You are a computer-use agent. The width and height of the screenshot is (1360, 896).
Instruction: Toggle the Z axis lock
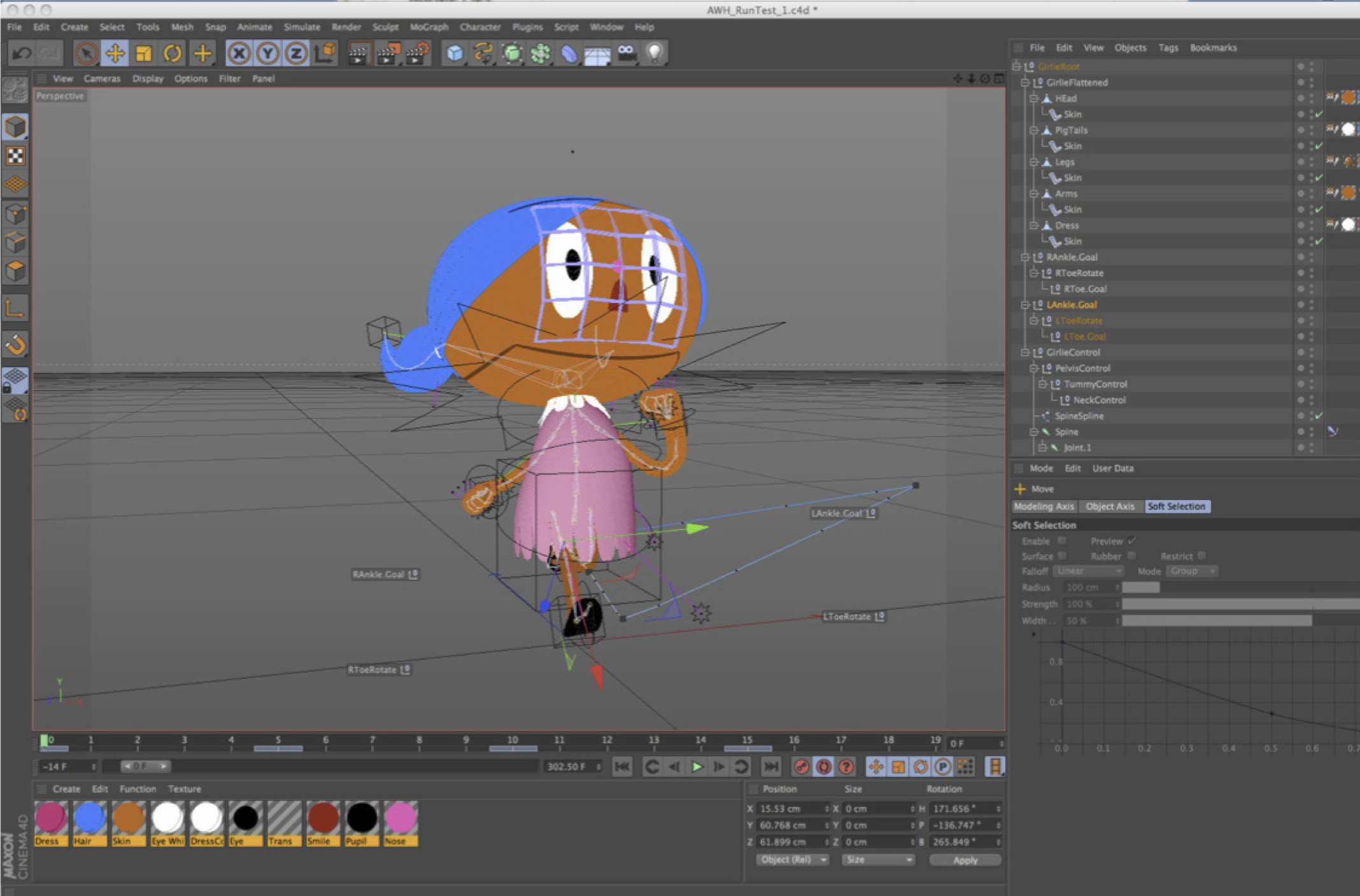[296, 53]
